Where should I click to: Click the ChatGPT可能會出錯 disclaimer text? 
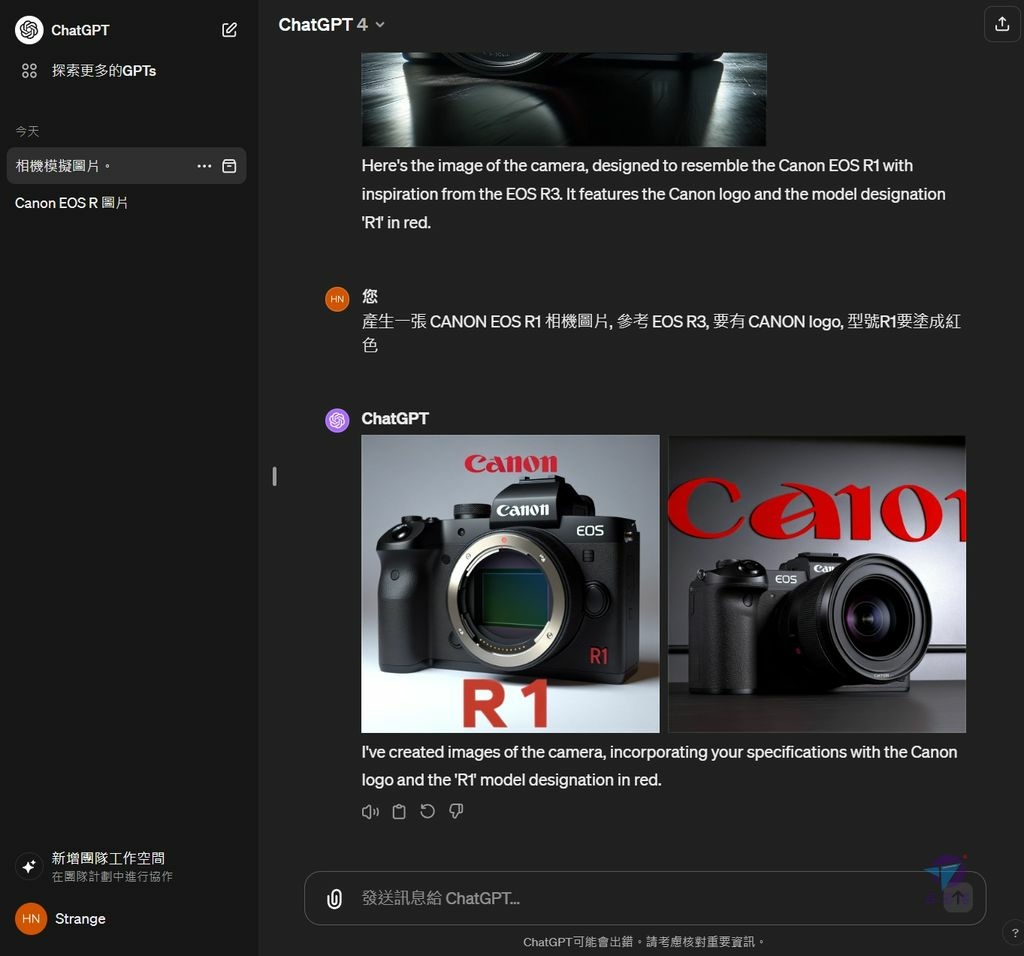643,942
